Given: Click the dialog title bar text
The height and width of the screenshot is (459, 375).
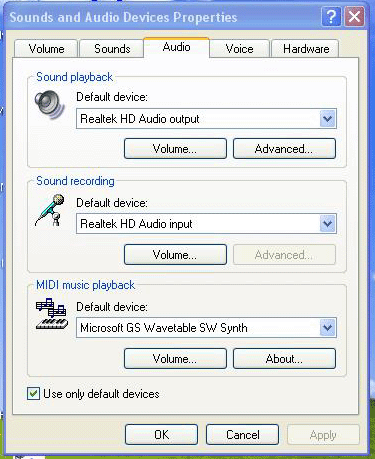Looking at the screenshot, I should click(123, 17).
